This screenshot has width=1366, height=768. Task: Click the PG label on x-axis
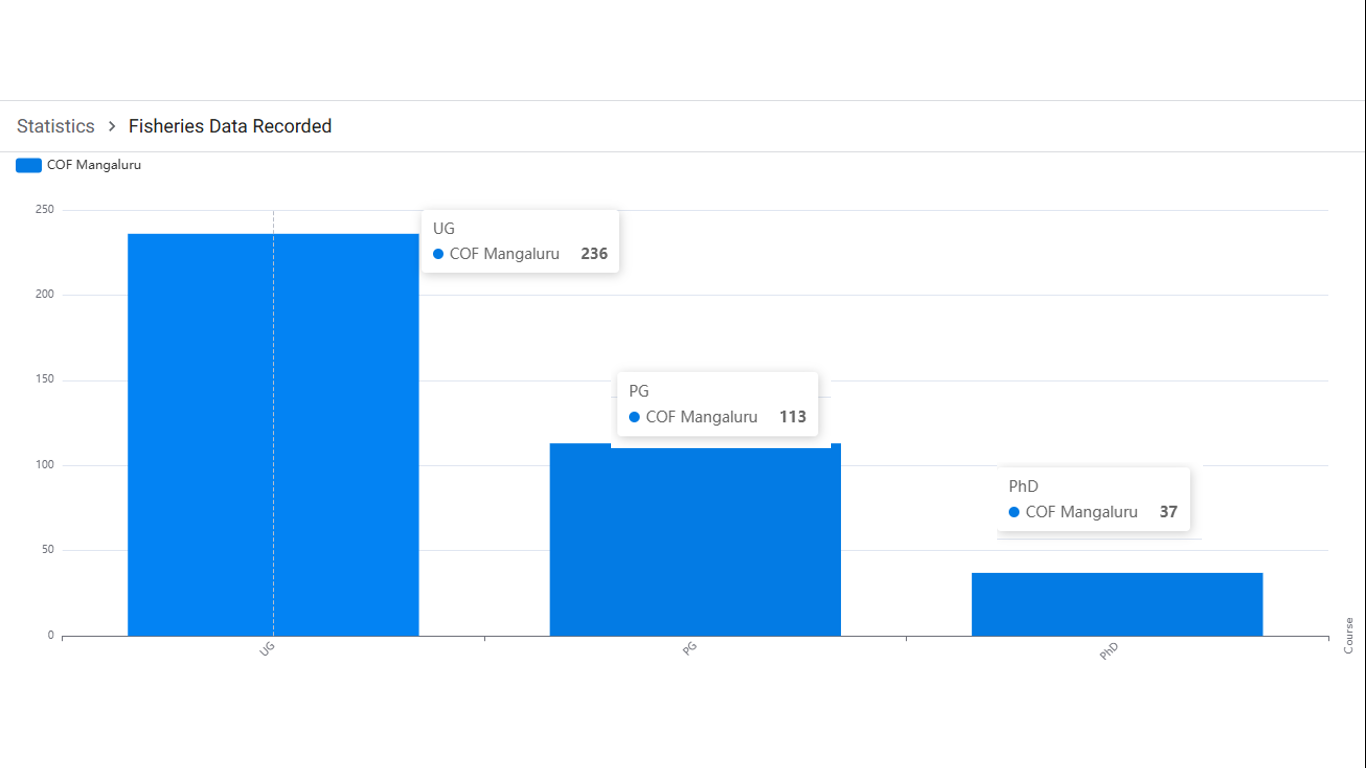690,648
